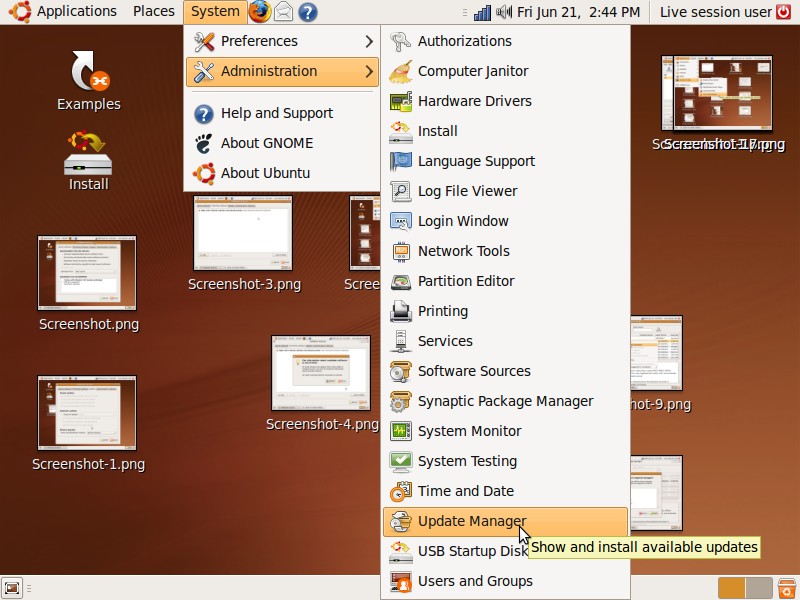
Task: Select the Screenshot.png desktop thumbnail
Action: 87,273
